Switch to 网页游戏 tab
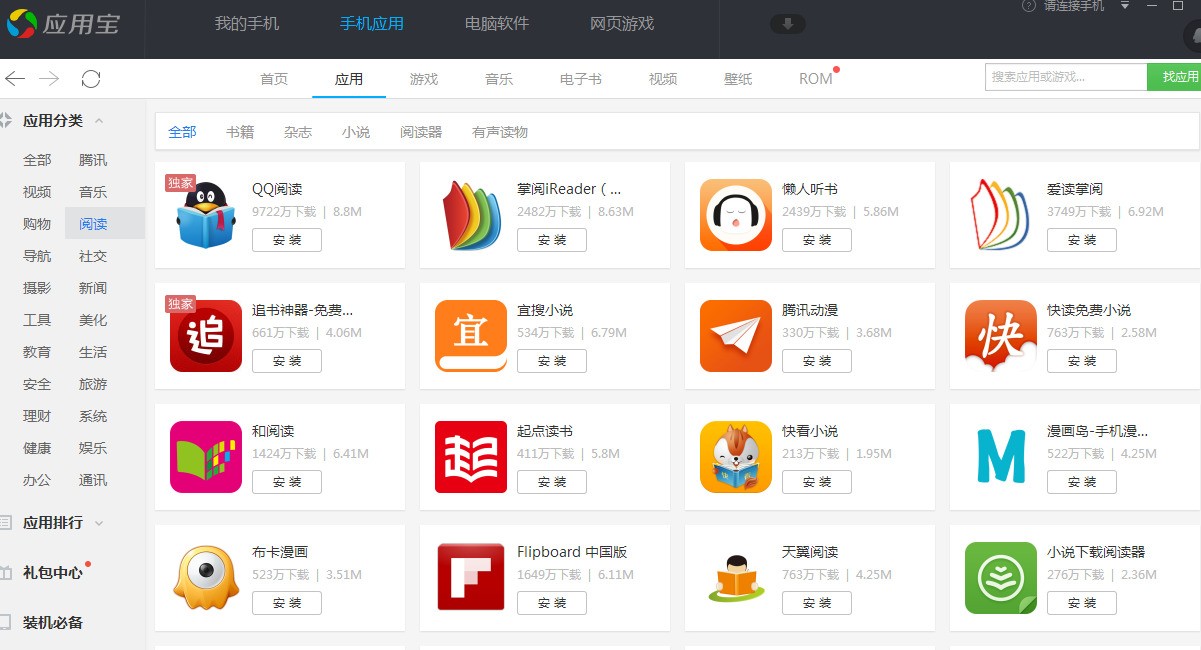 tap(622, 23)
